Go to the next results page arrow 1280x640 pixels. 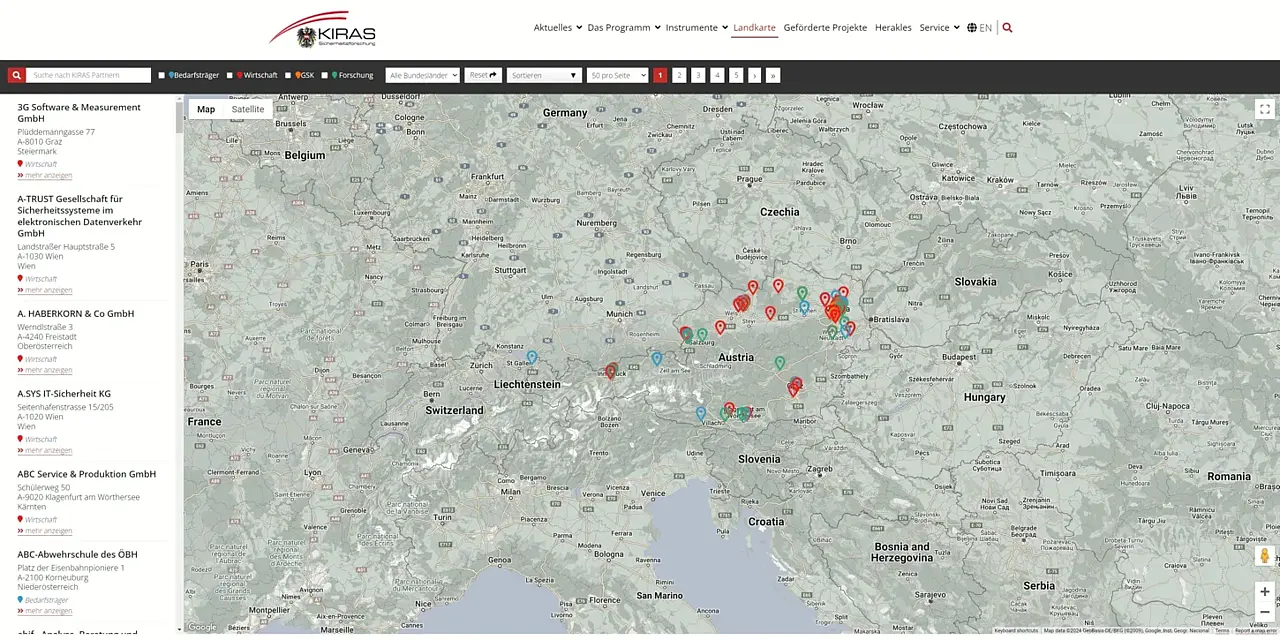coord(755,75)
